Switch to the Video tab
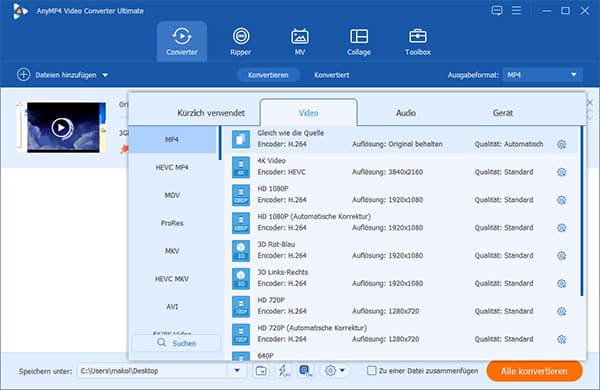 pos(308,113)
